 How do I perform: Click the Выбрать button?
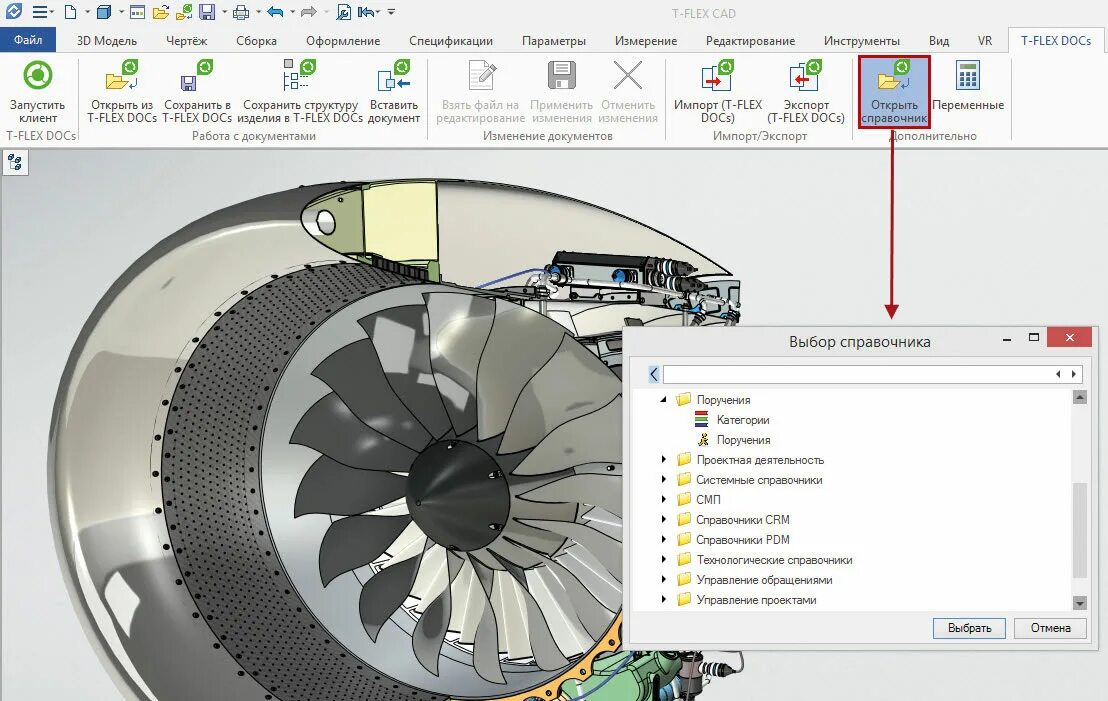click(969, 628)
